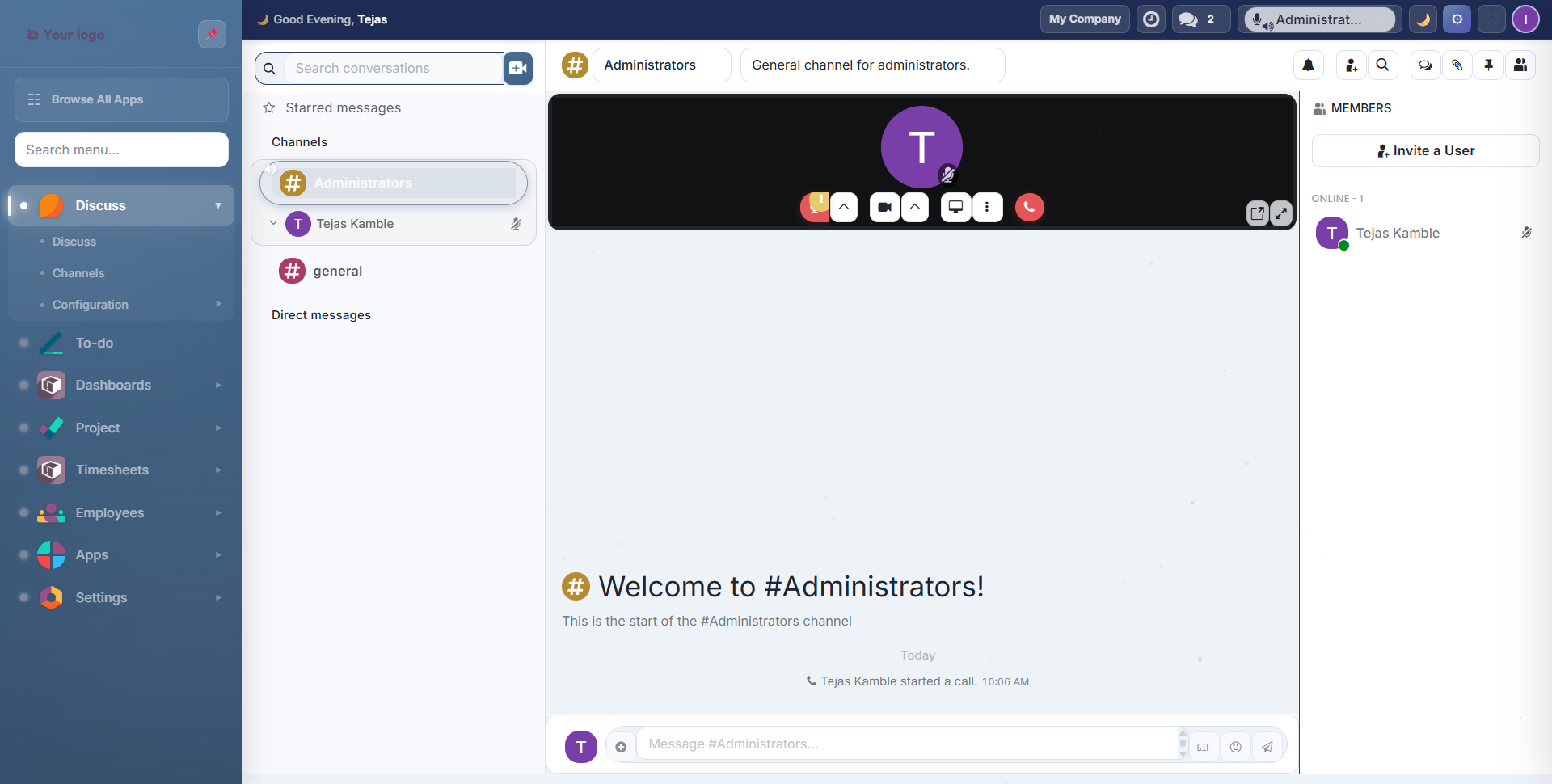The height and width of the screenshot is (784, 1552).
Task: Turn on camera in the call
Action: (884, 208)
